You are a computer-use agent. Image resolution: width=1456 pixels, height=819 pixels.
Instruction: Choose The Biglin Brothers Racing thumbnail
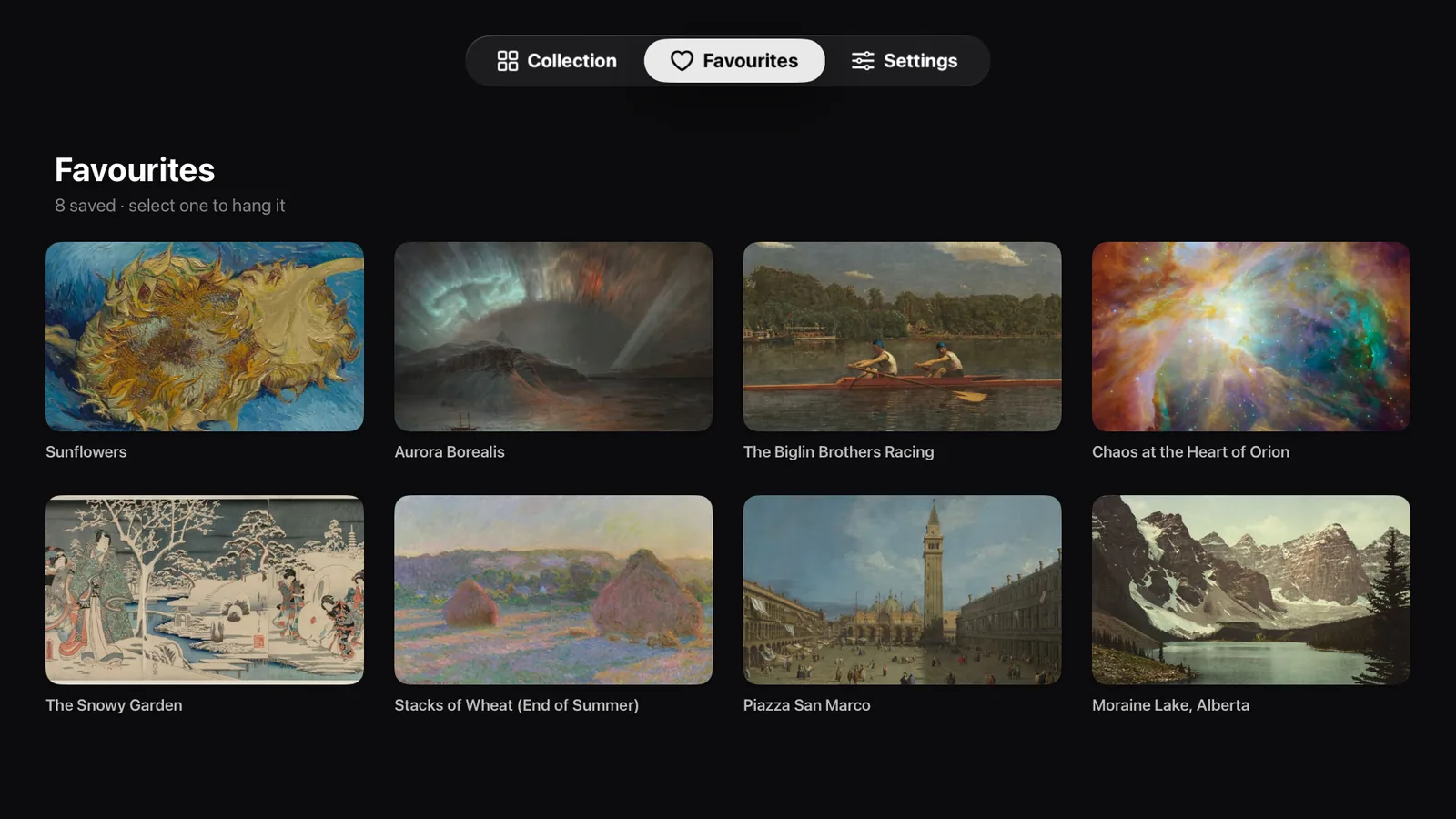click(902, 337)
